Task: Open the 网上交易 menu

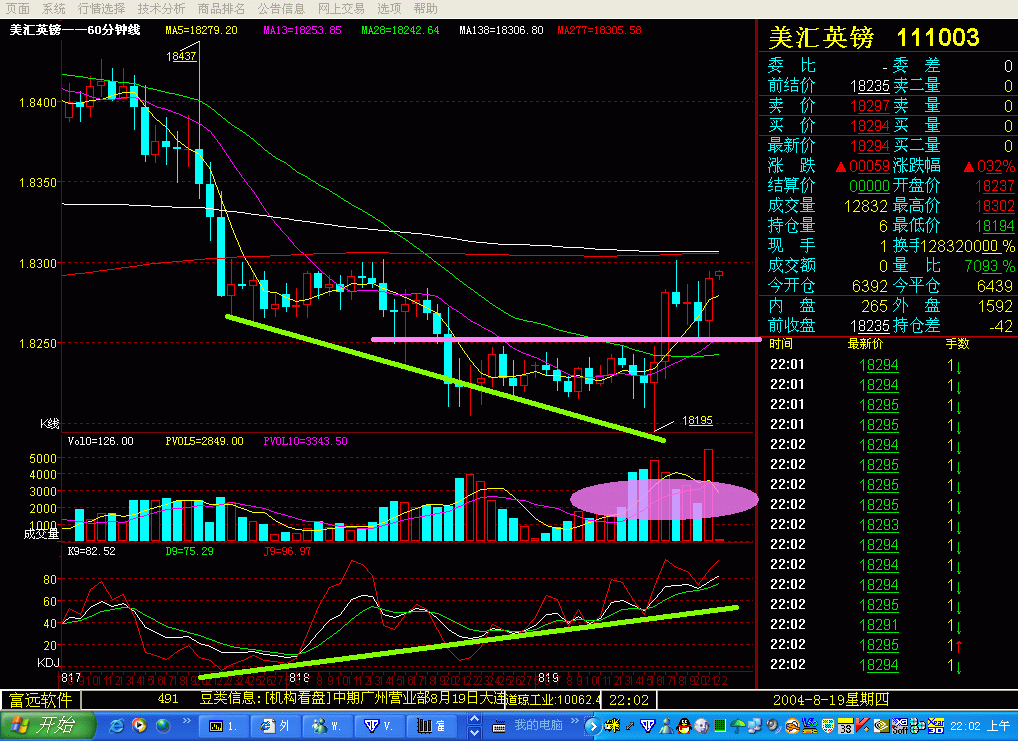Action: 341,8
